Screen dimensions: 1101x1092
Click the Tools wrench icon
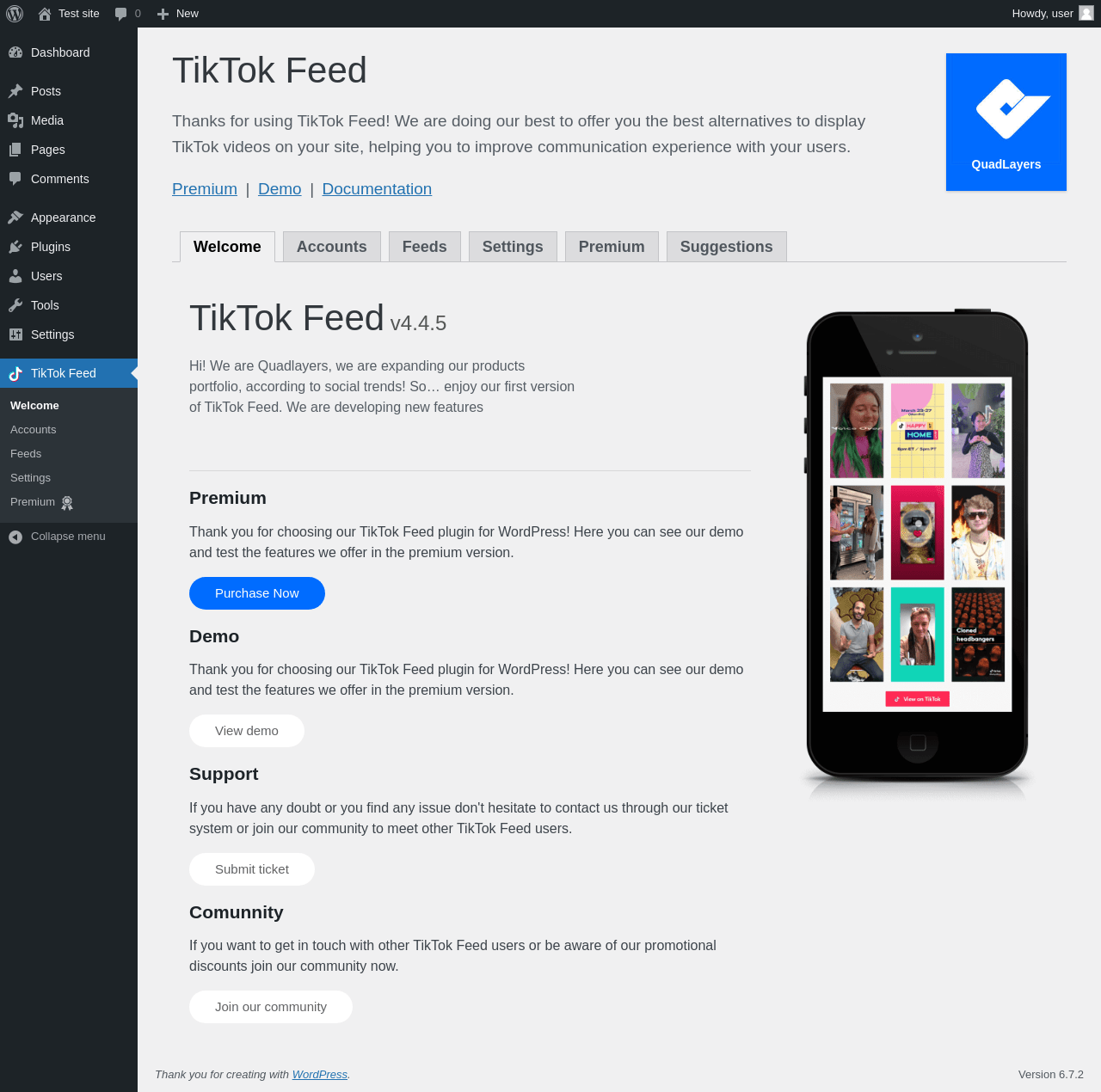pyautogui.click(x=15, y=305)
